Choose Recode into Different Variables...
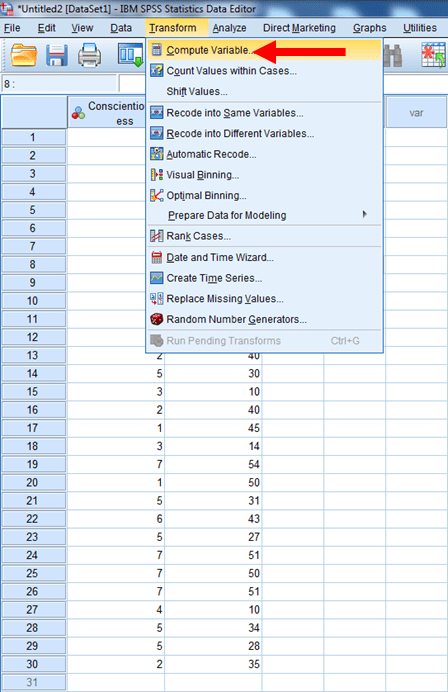The width and height of the screenshot is (448, 692). click(x=264, y=133)
